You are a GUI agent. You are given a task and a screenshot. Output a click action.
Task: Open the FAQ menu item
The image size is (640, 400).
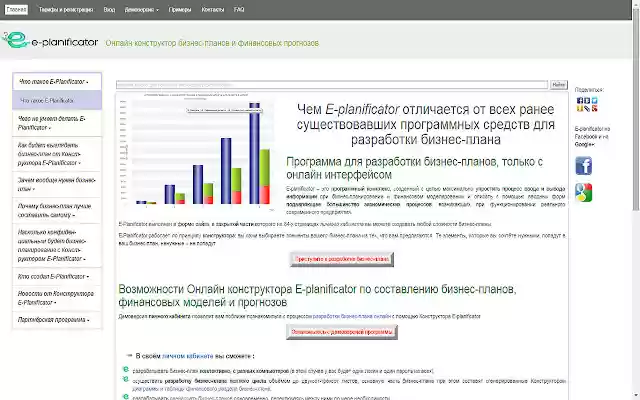pyautogui.click(x=239, y=9)
